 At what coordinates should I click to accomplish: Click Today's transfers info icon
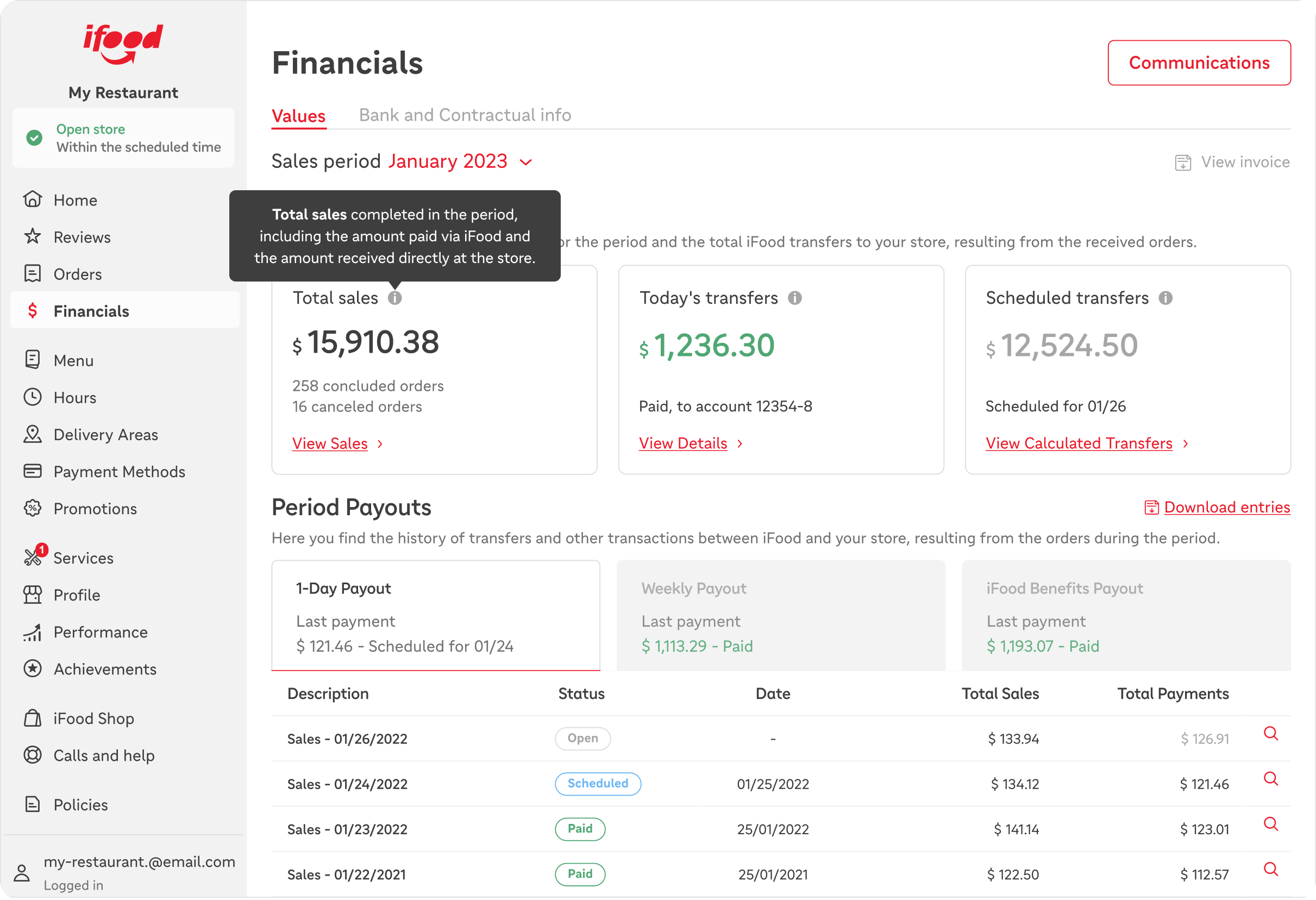[x=794, y=298]
